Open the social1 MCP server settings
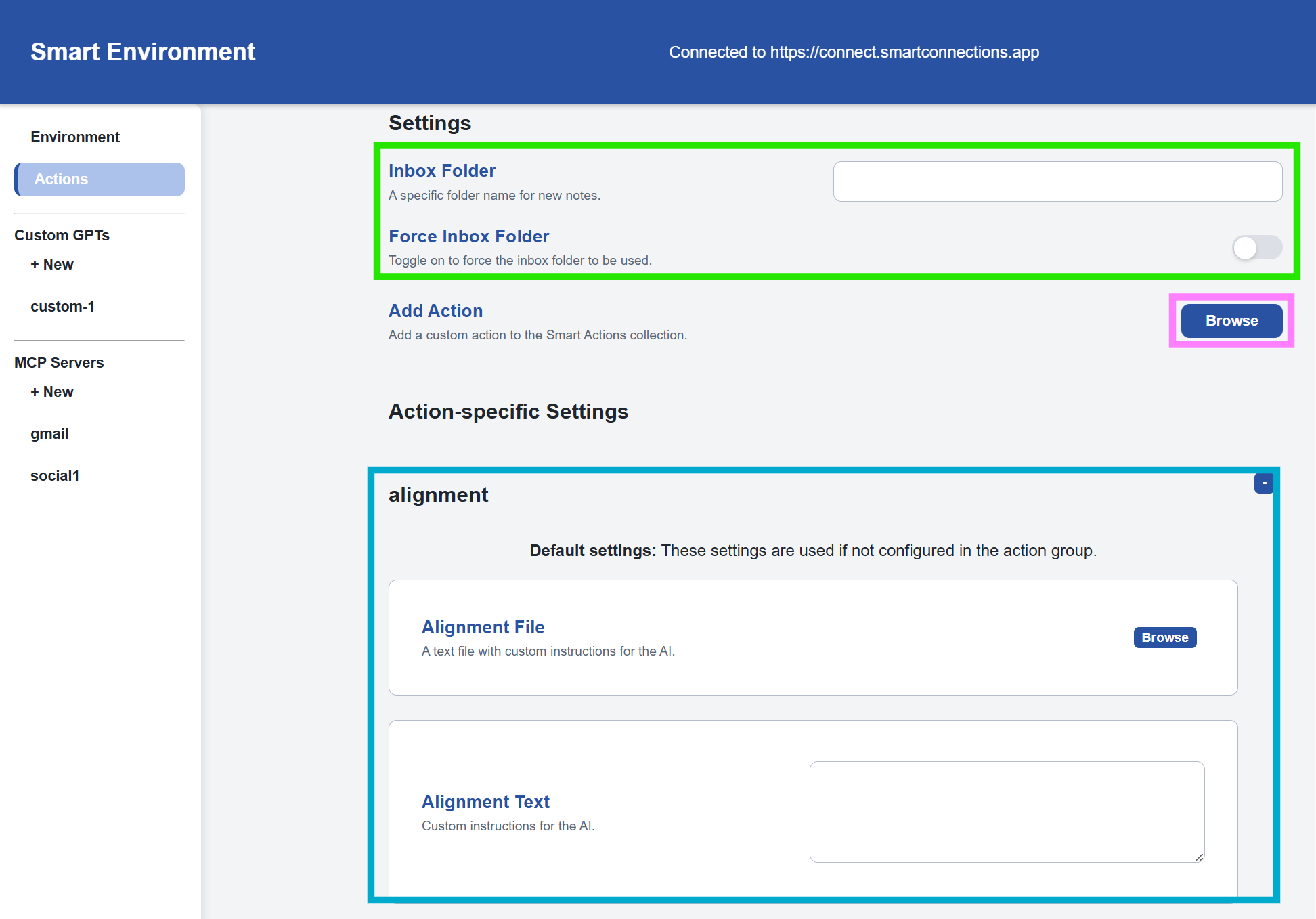1316x919 pixels. point(55,475)
